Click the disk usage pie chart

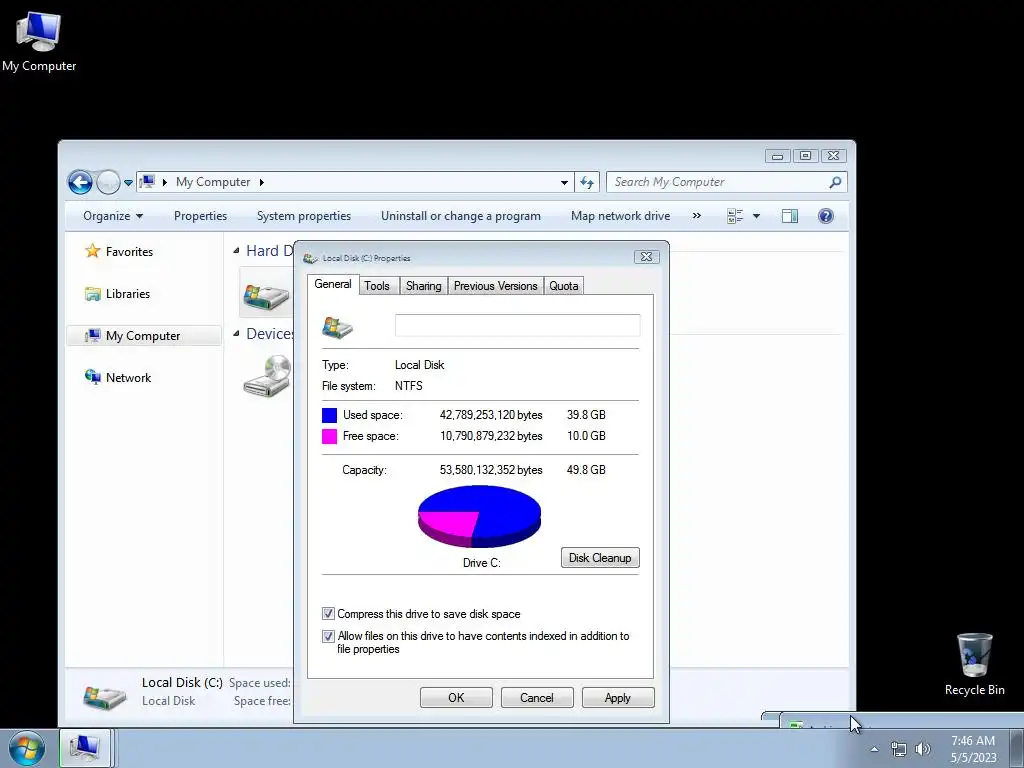tap(479, 516)
